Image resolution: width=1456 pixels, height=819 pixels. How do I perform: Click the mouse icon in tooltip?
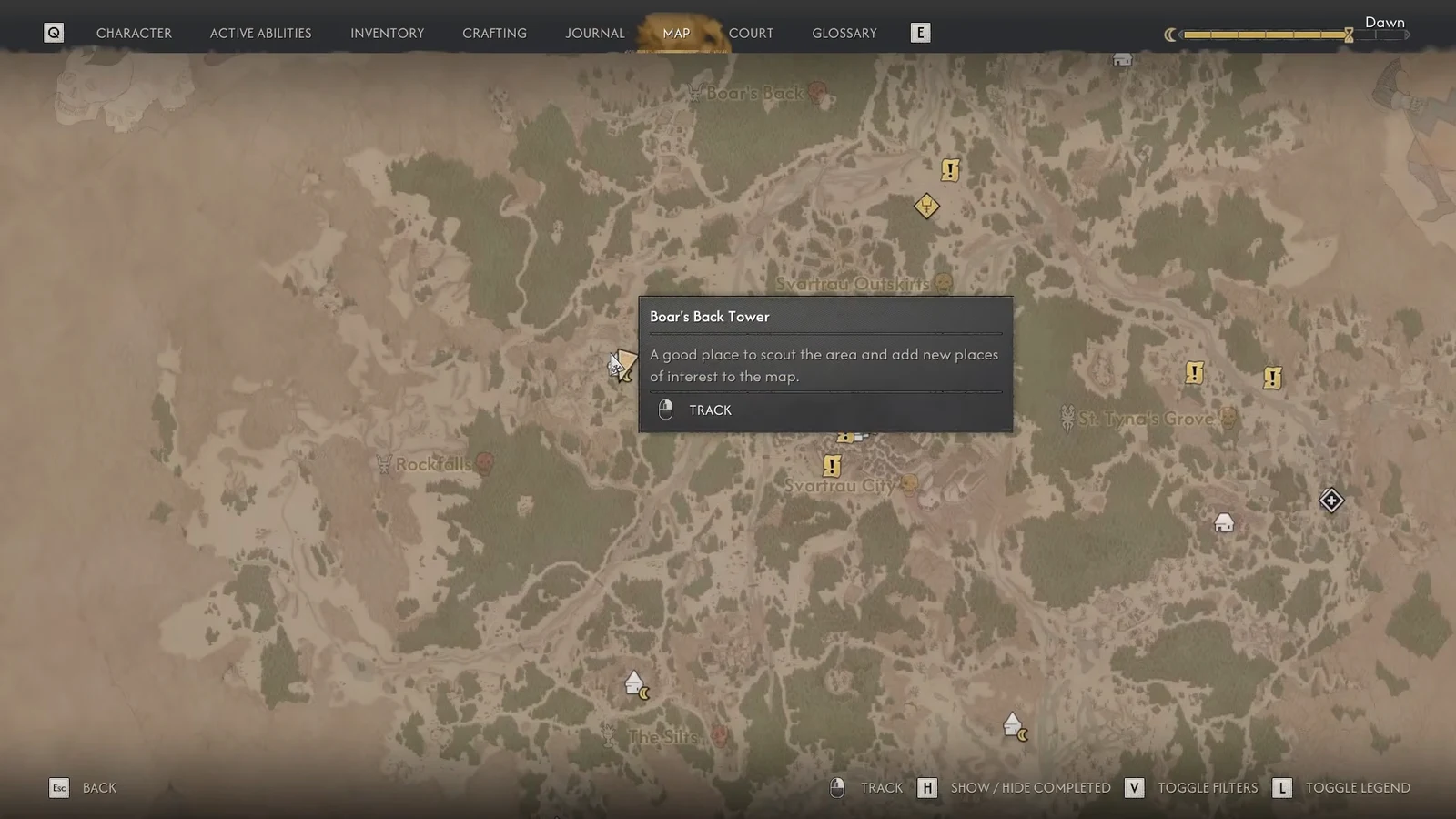(x=665, y=409)
